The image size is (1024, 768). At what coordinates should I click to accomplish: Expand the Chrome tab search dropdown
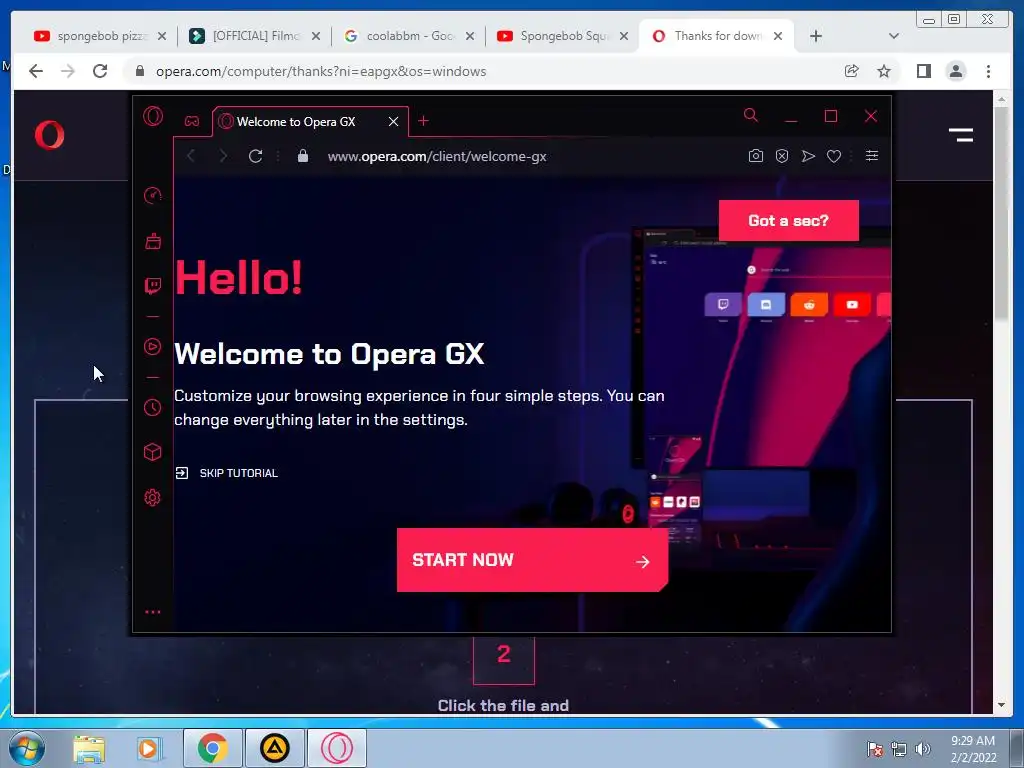[x=894, y=36]
